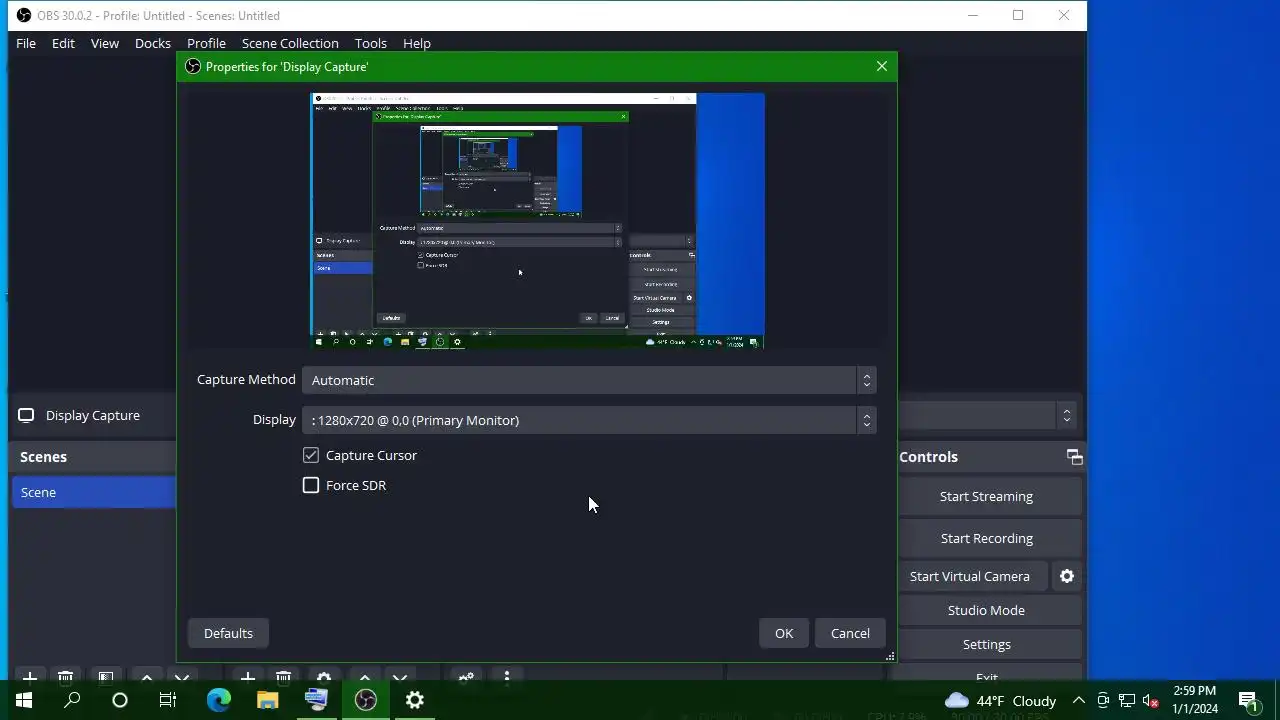Click the Display dropdown stepper arrows
This screenshot has width=1280, height=720.
[866, 420]
